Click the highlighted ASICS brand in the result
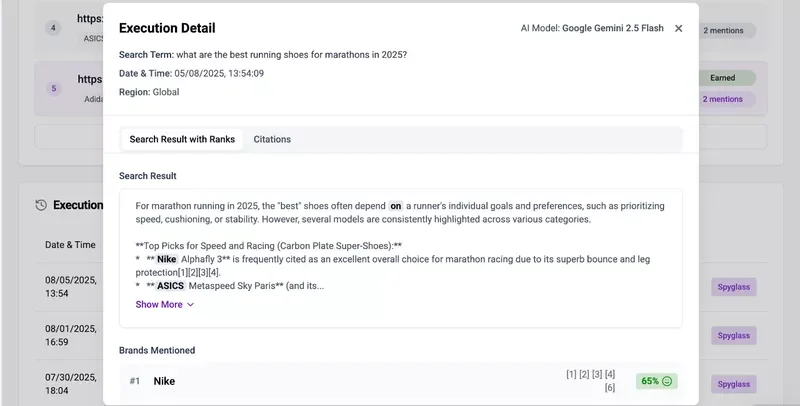The height and width of the screenshot is (406, 800). click(x=171, y=286)
